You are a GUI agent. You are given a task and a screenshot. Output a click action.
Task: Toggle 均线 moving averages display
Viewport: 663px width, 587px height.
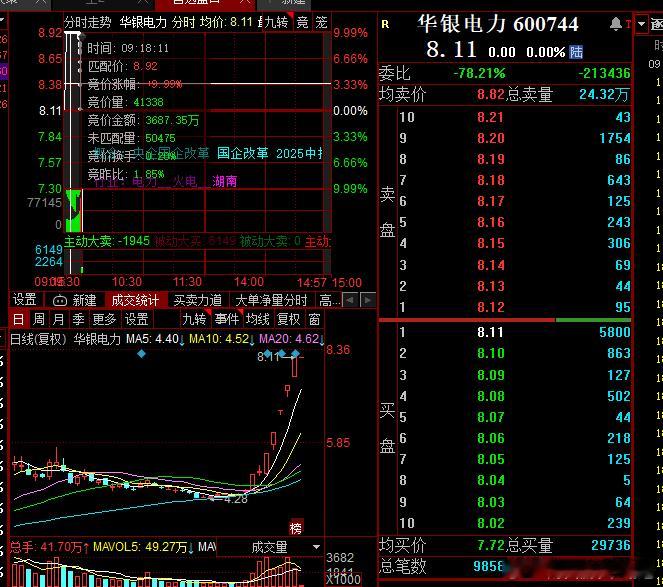[258, 319]
